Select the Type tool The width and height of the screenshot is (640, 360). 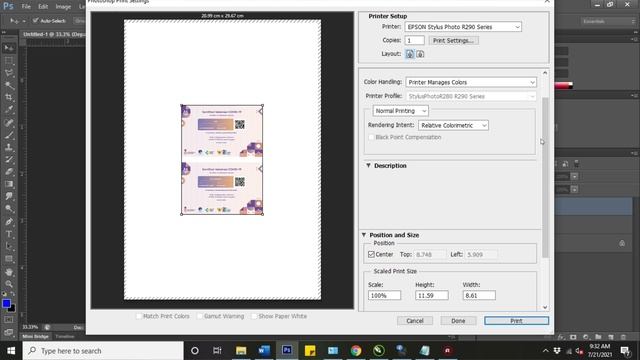(9, 234)
